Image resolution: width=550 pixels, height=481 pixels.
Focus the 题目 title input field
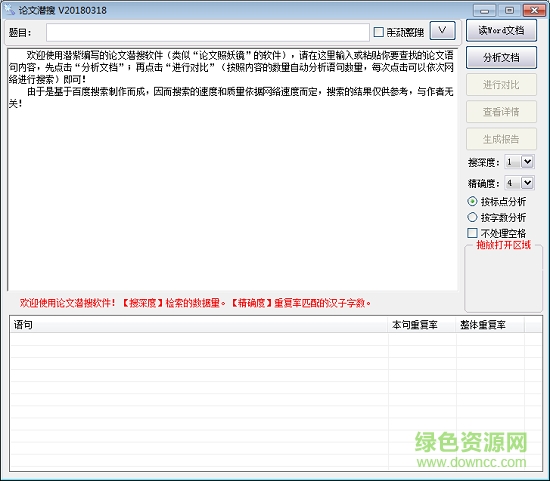pos(208,32)
